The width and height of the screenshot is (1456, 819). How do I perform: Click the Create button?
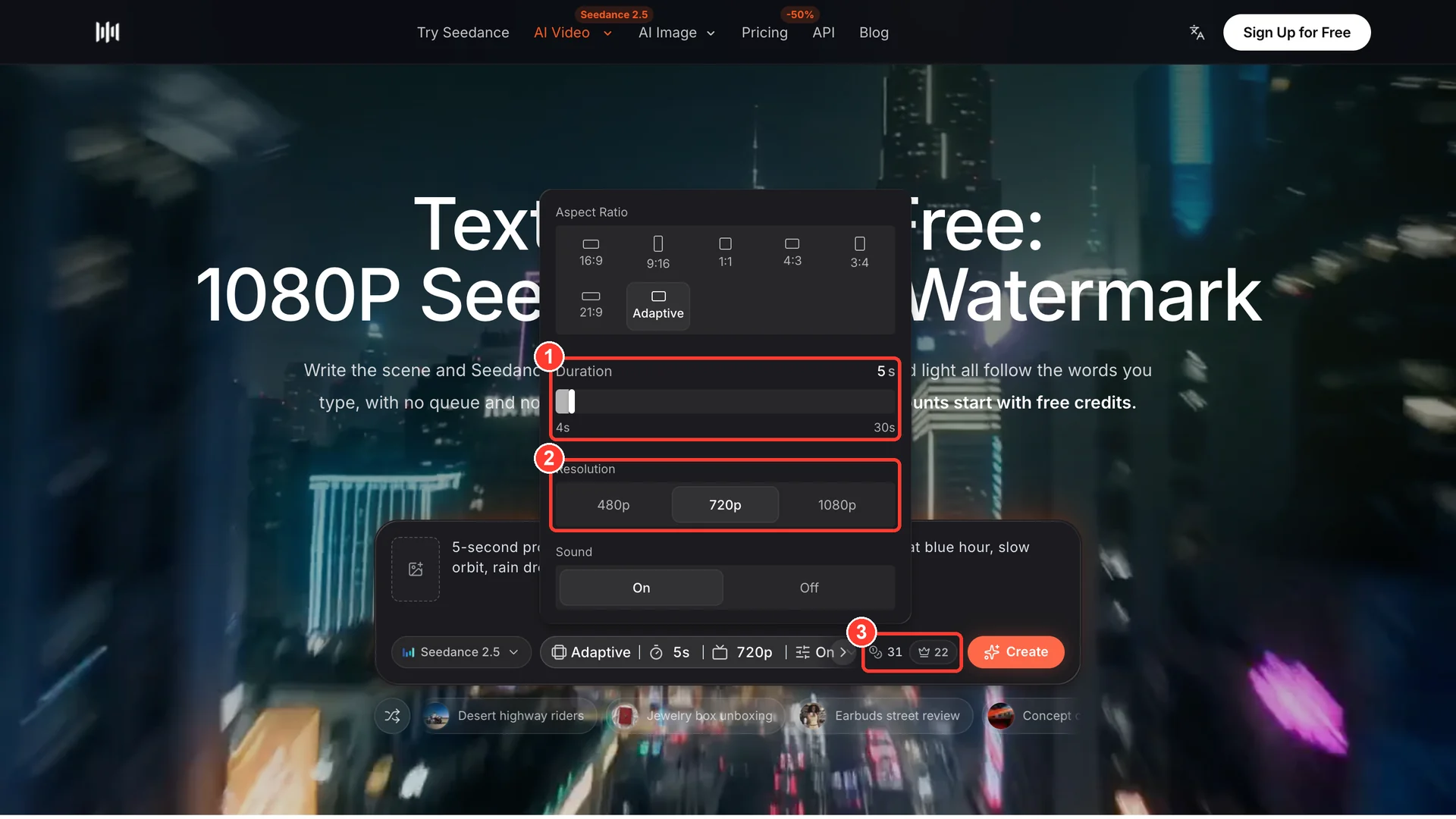1016,652
